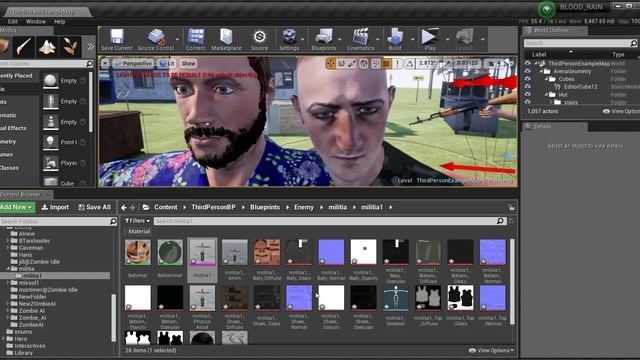Go back in Content Browser history
The height and width of the screenshot is (360, 640).
(x=124, y=207)
